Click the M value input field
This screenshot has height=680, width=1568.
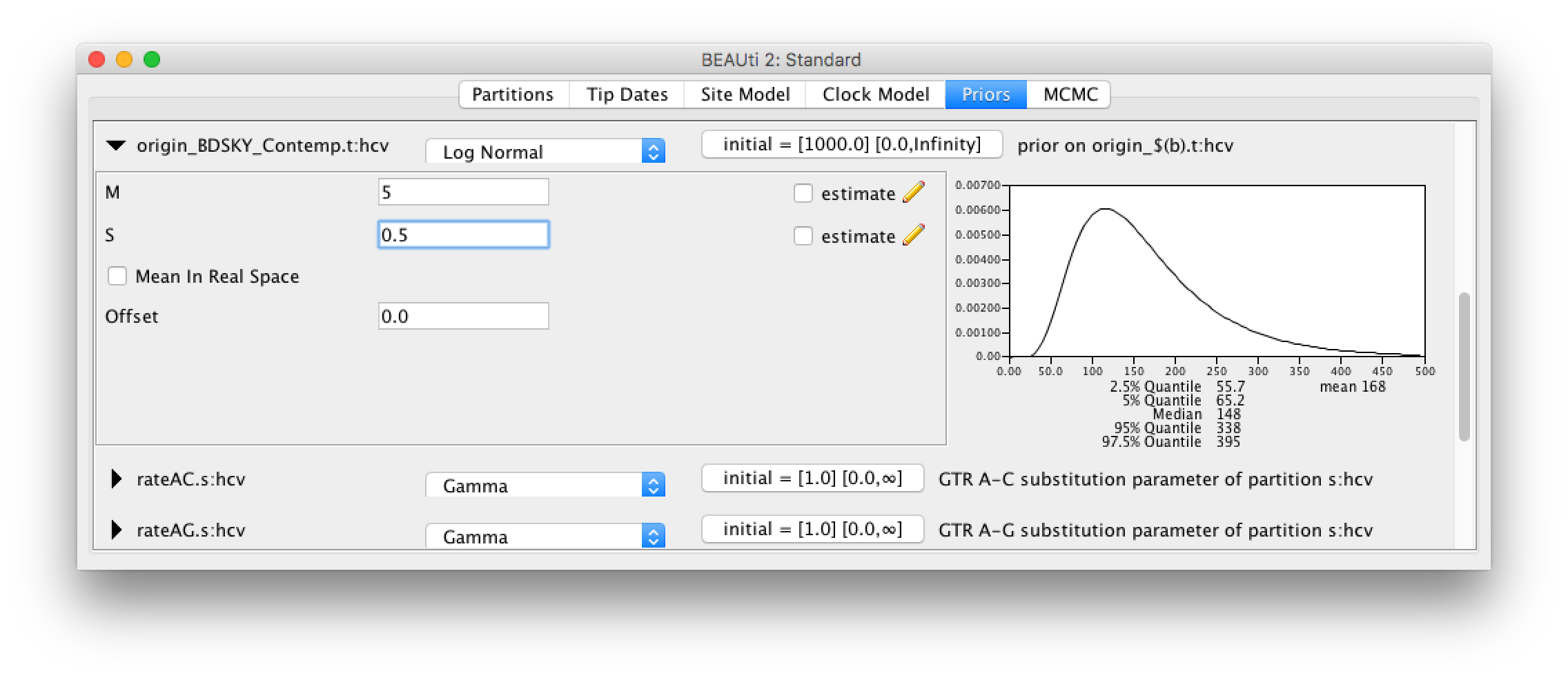tap(464, 192)
